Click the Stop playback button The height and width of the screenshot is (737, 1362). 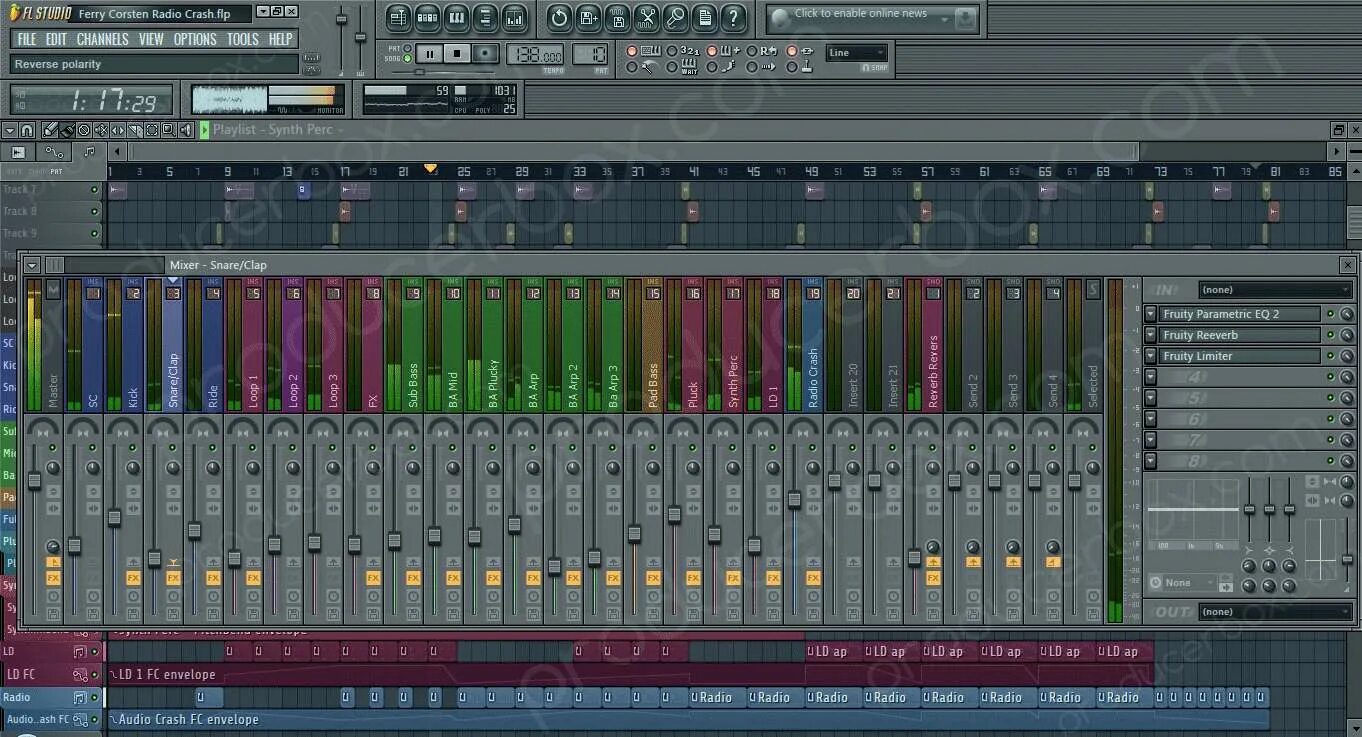click(x=457, y=54)
